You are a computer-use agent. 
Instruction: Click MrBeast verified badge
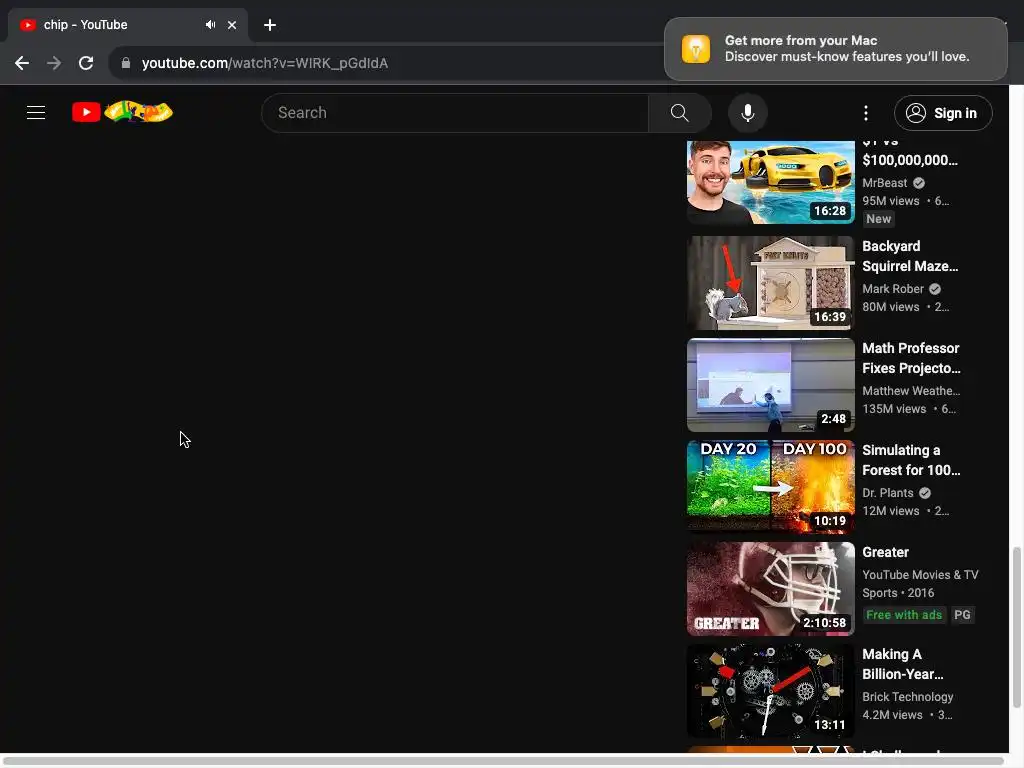click(919, 183)
